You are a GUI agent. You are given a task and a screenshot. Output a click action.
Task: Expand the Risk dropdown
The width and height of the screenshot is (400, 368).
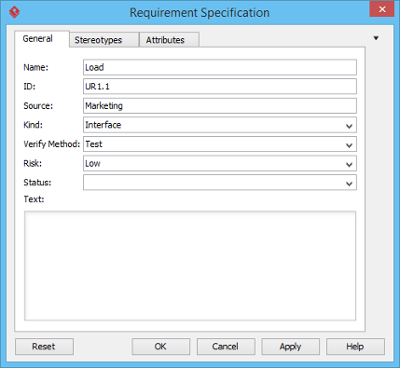tap(349, 164)
